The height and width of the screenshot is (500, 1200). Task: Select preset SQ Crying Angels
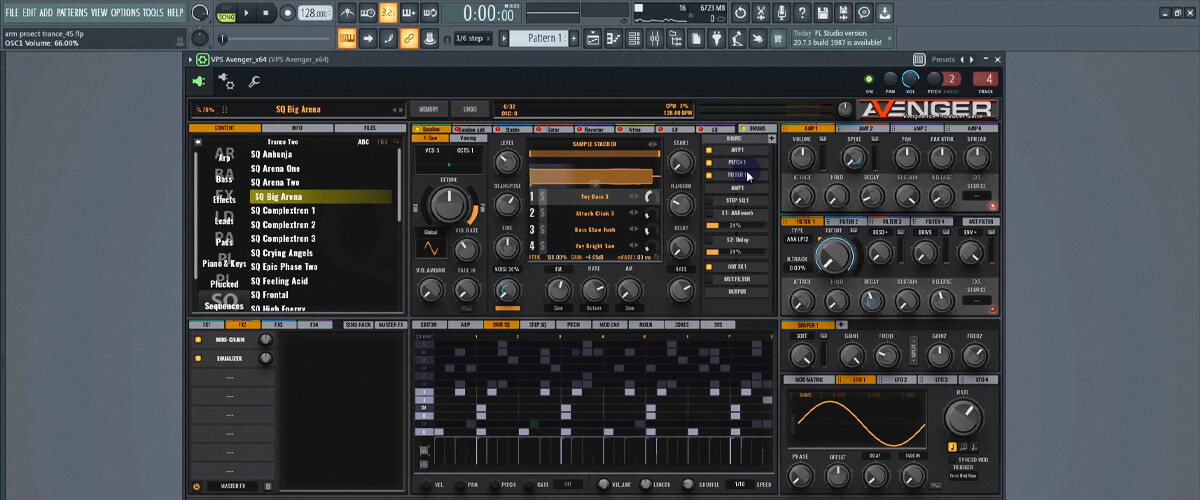[x=283, y=253]
